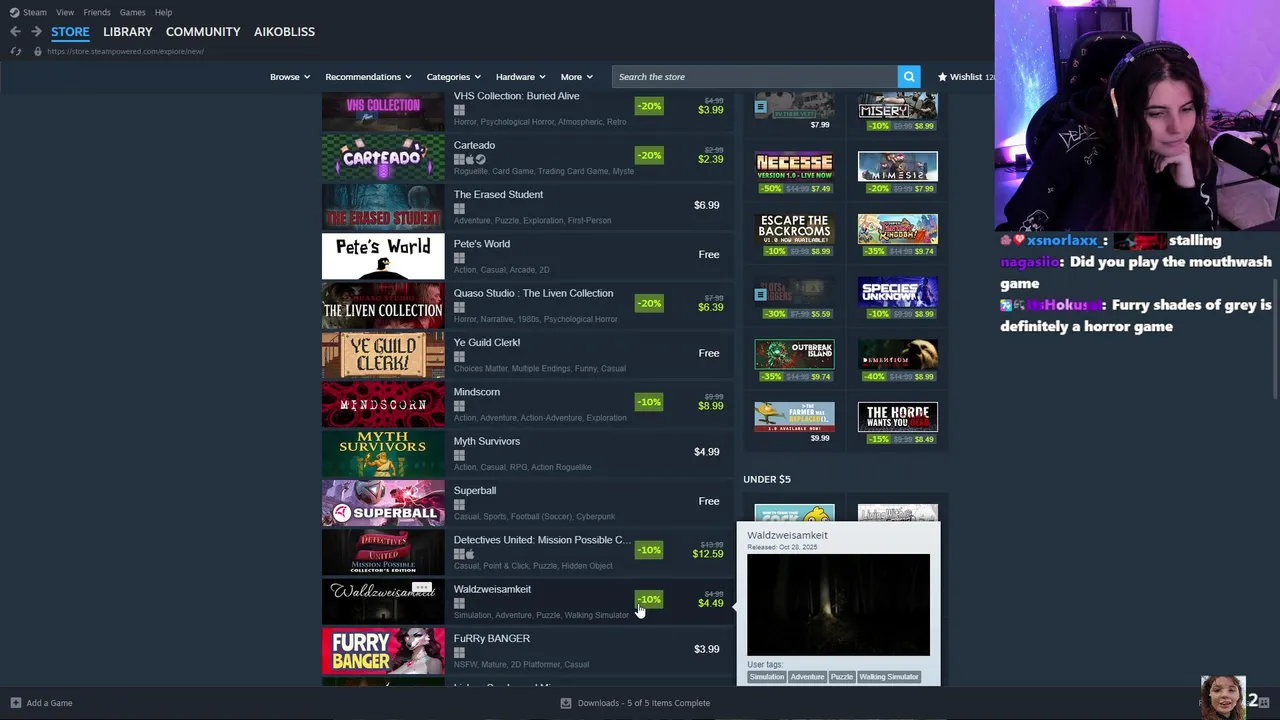This screenshot has height=720, width=1280.
Task: Open the AIKOBLISS profile tab
Action: click(x=284, y=32)
